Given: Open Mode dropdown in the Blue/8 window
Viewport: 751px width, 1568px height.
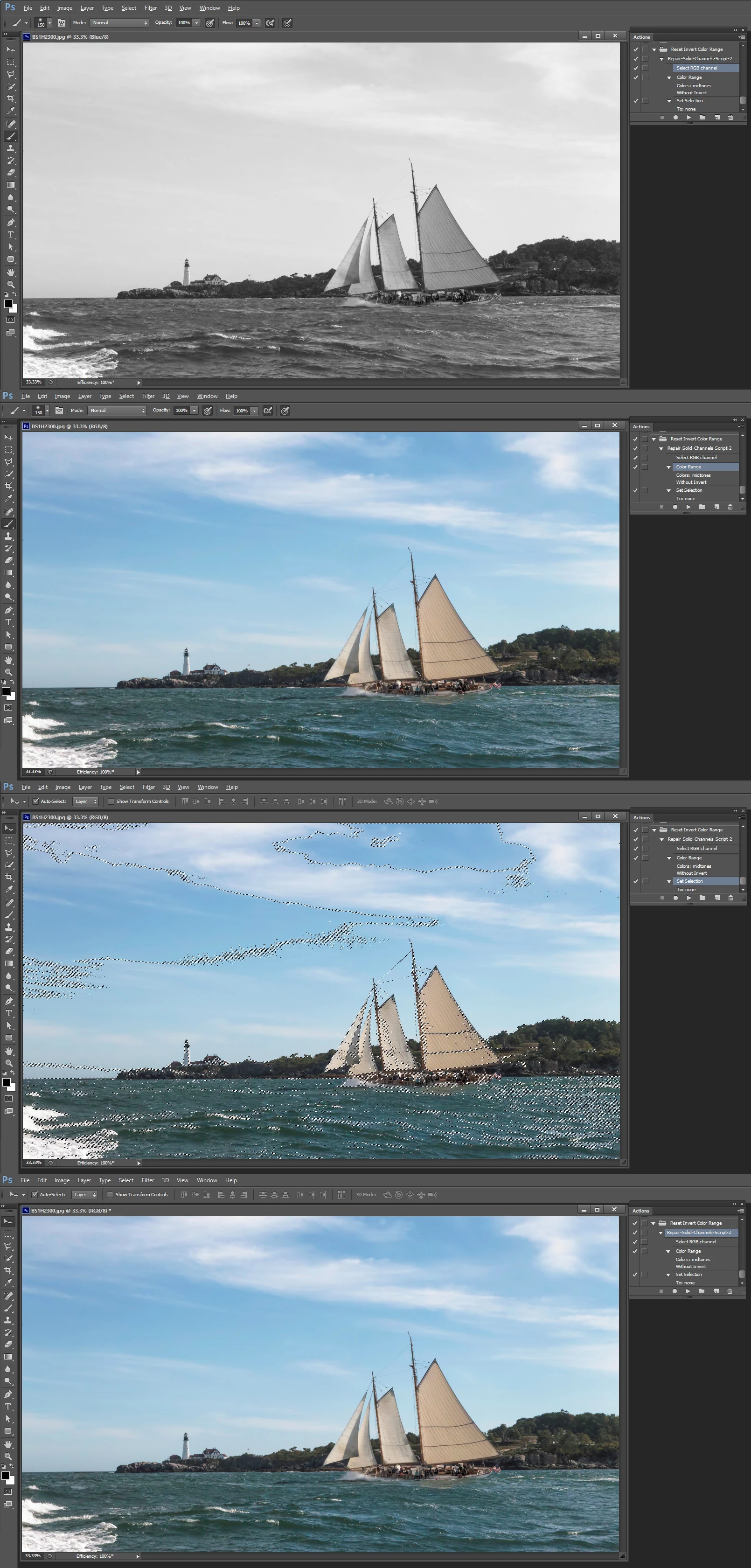Looking at the screenshot, I should coord(119,22).
